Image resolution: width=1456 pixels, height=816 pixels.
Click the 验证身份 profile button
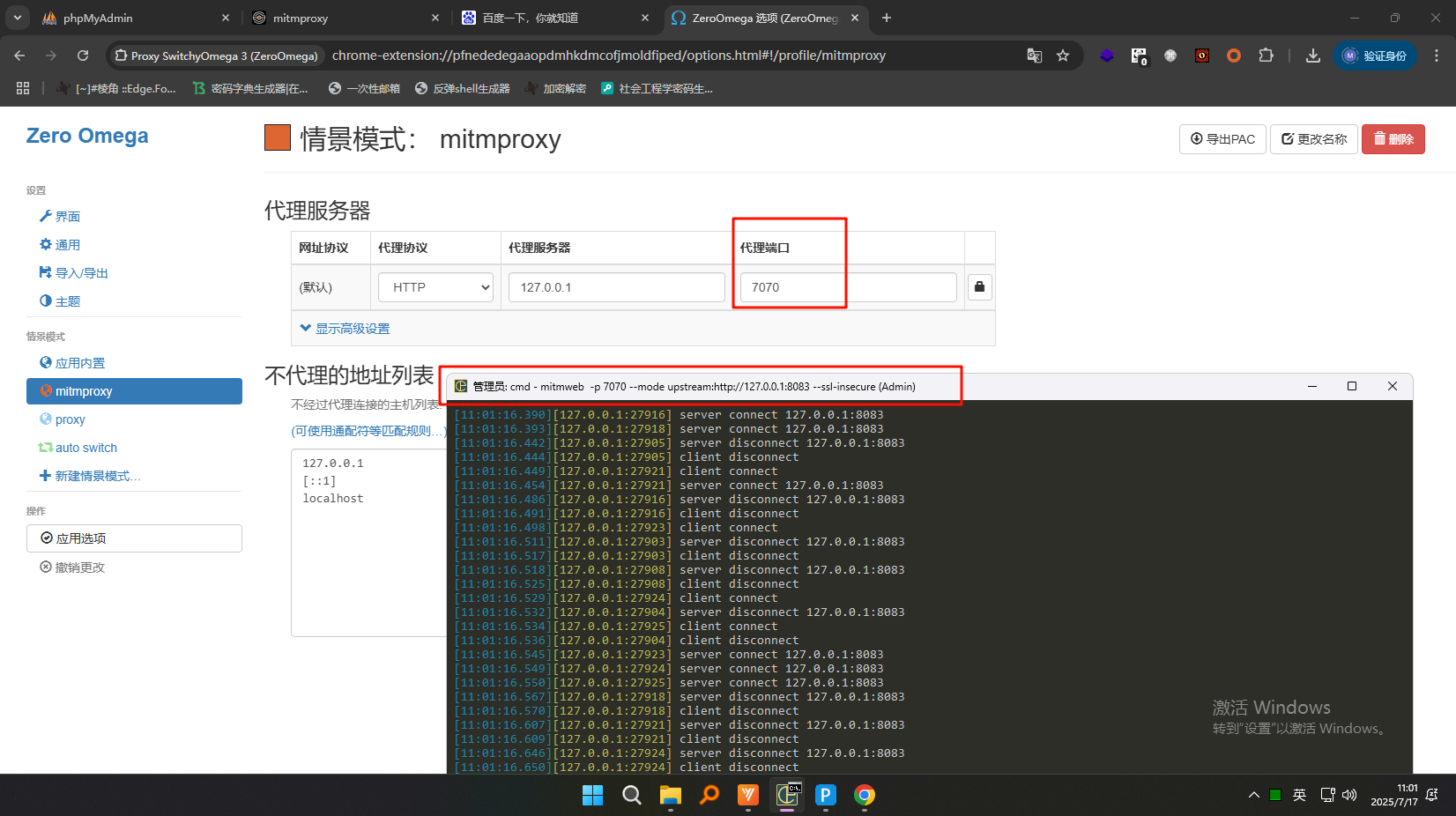click(1375, 56)
